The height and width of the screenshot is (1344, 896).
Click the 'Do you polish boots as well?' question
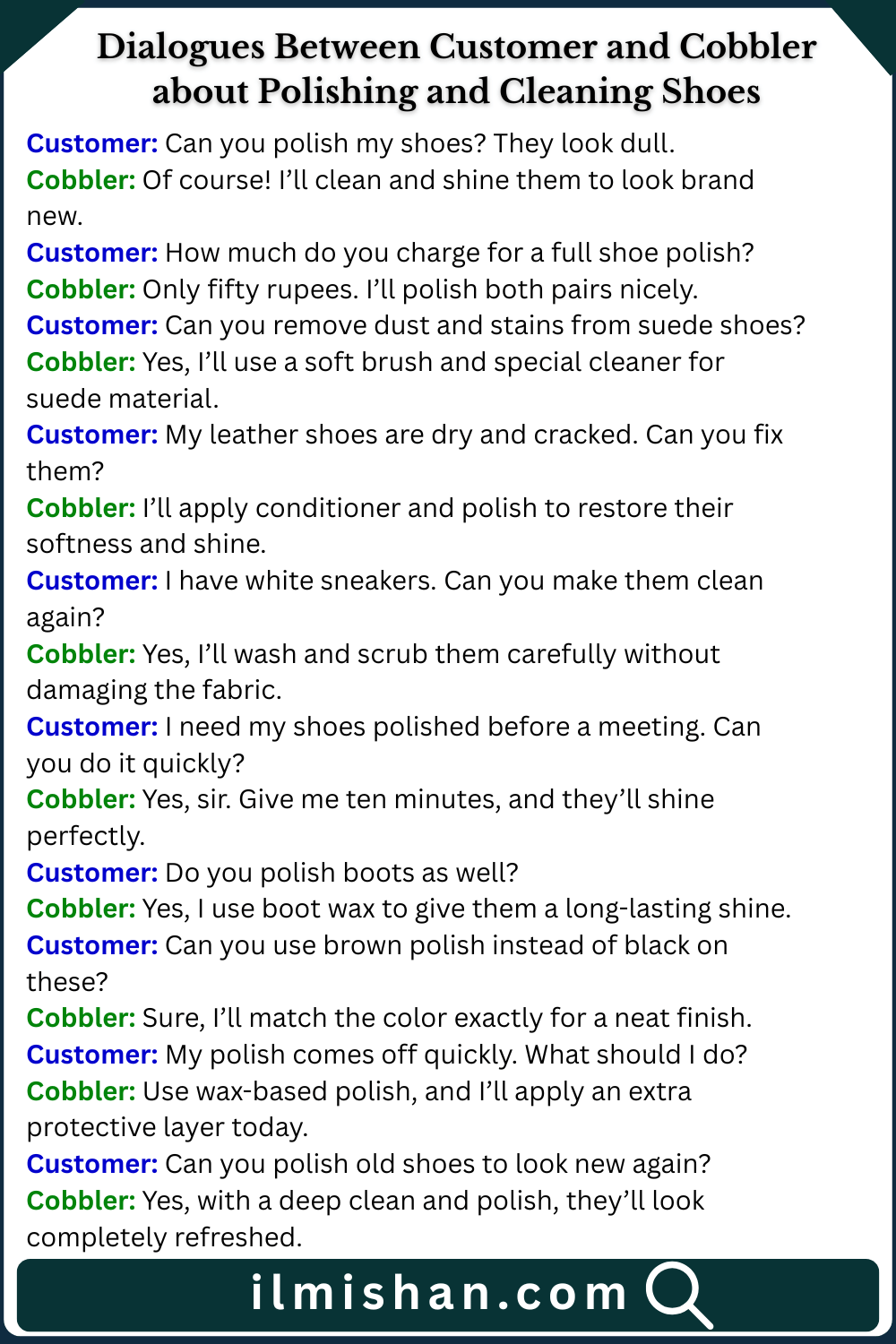[x=341, y=873]
